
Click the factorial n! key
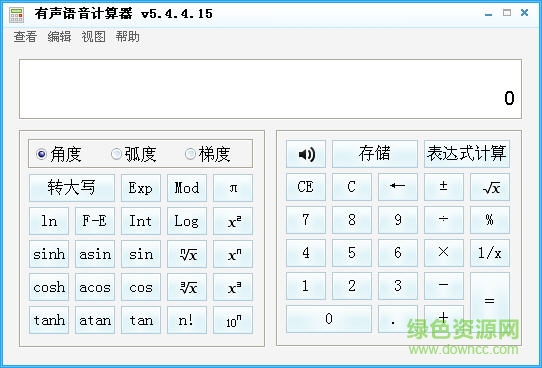[187, 320]
